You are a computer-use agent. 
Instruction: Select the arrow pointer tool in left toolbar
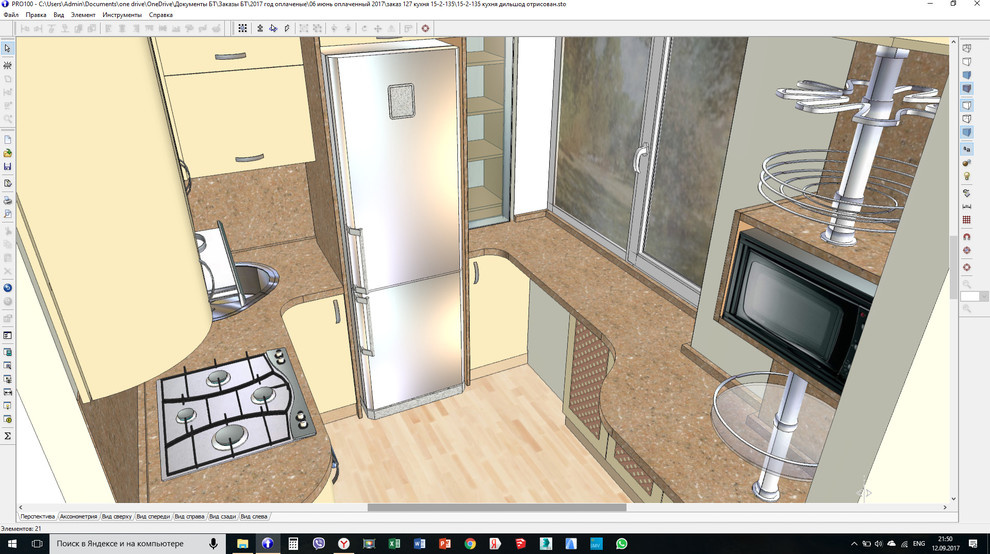7,48
